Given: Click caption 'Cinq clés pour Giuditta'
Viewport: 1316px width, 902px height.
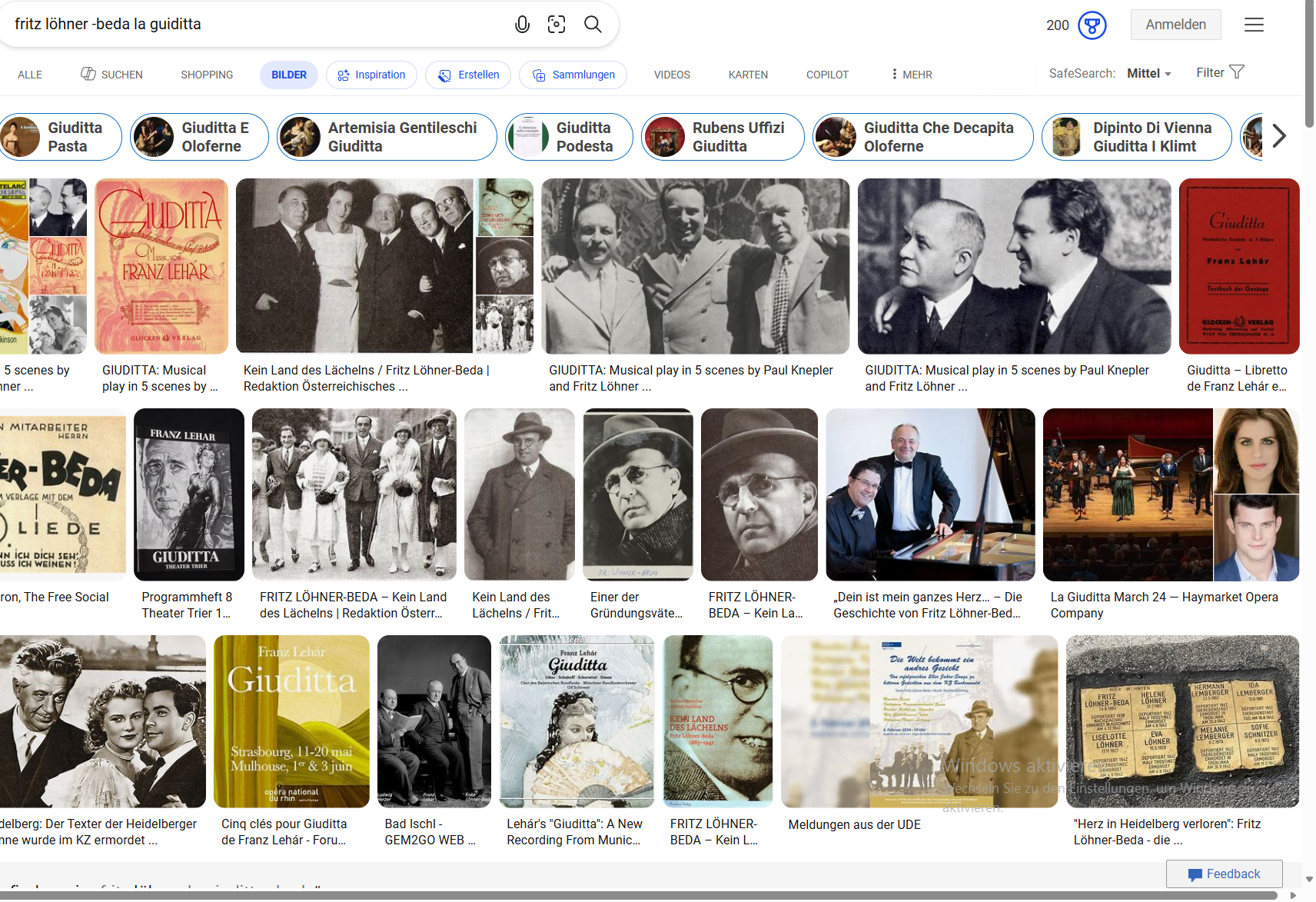Looking at the screenshot, I should click(284, 832).
